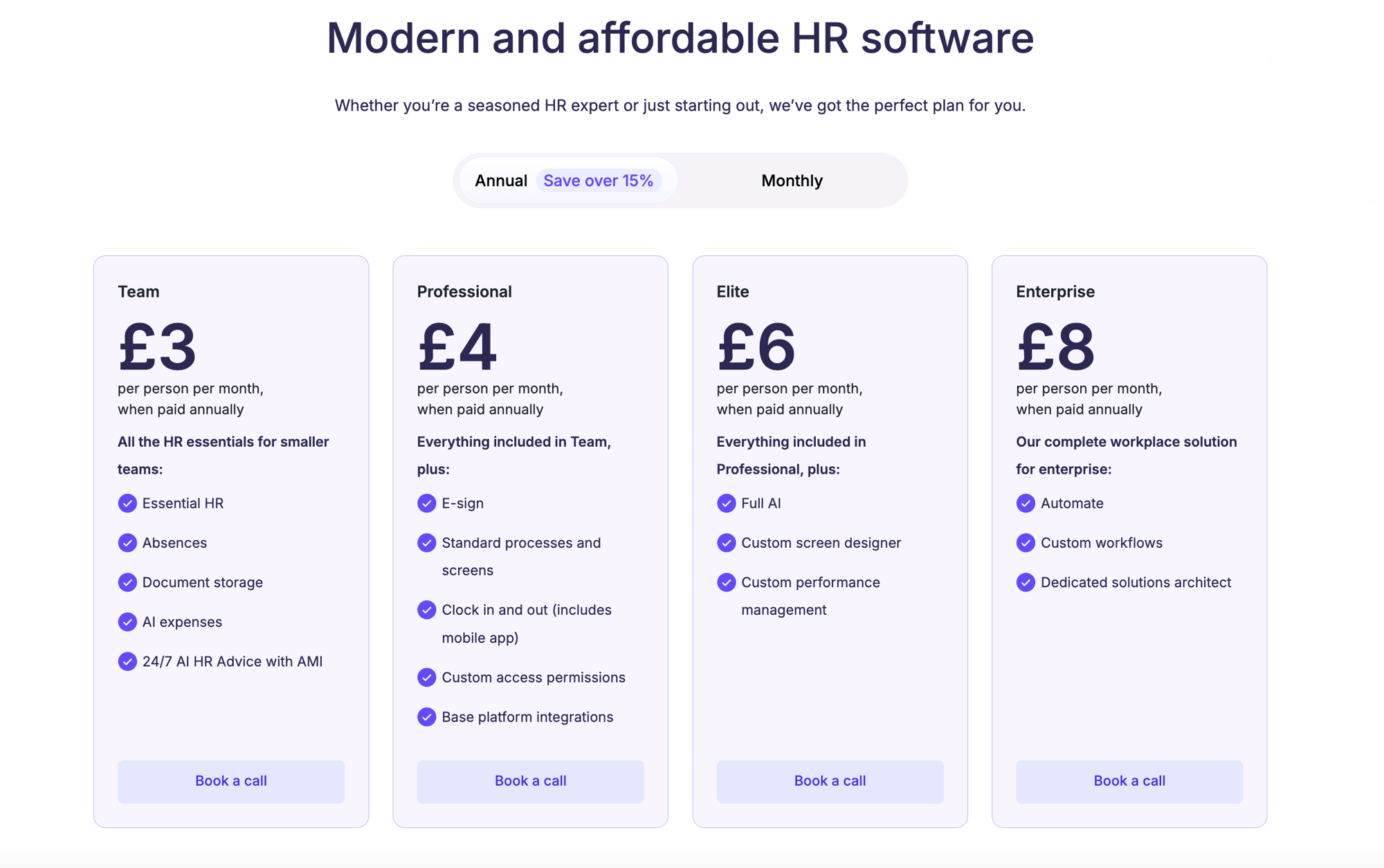Image resolution: width=1384 pixels, height=868 pixels.
Task: Click checkmark beside Custom access permissions
Action: click(427, 677)
